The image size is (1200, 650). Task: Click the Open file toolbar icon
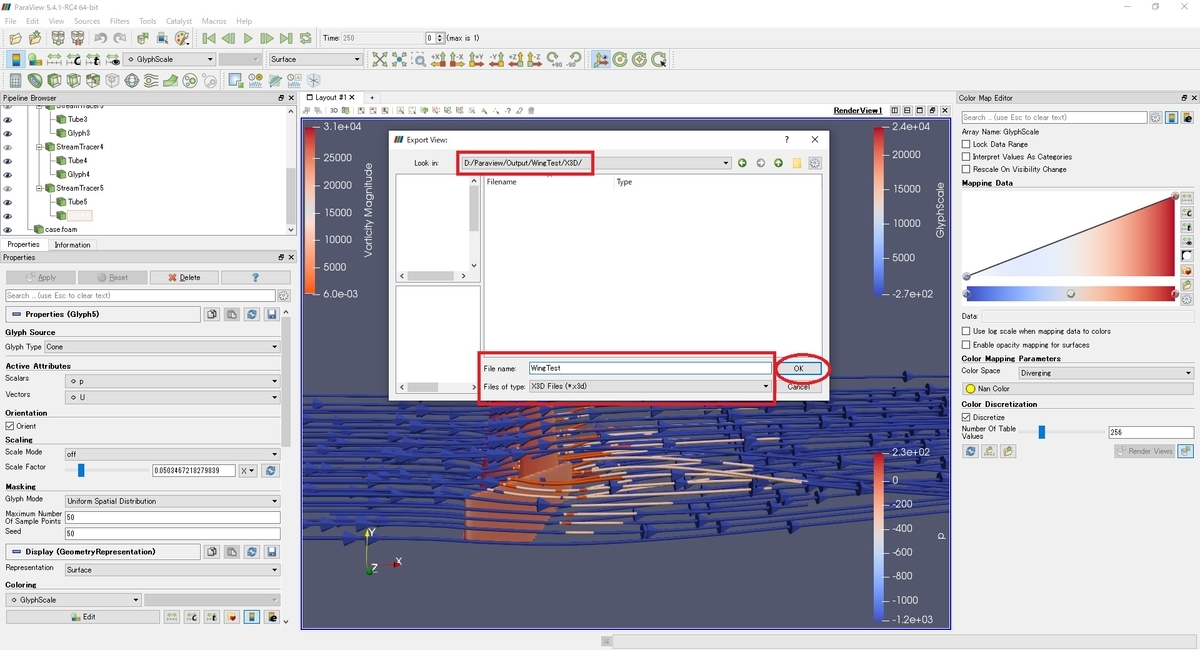16,38
